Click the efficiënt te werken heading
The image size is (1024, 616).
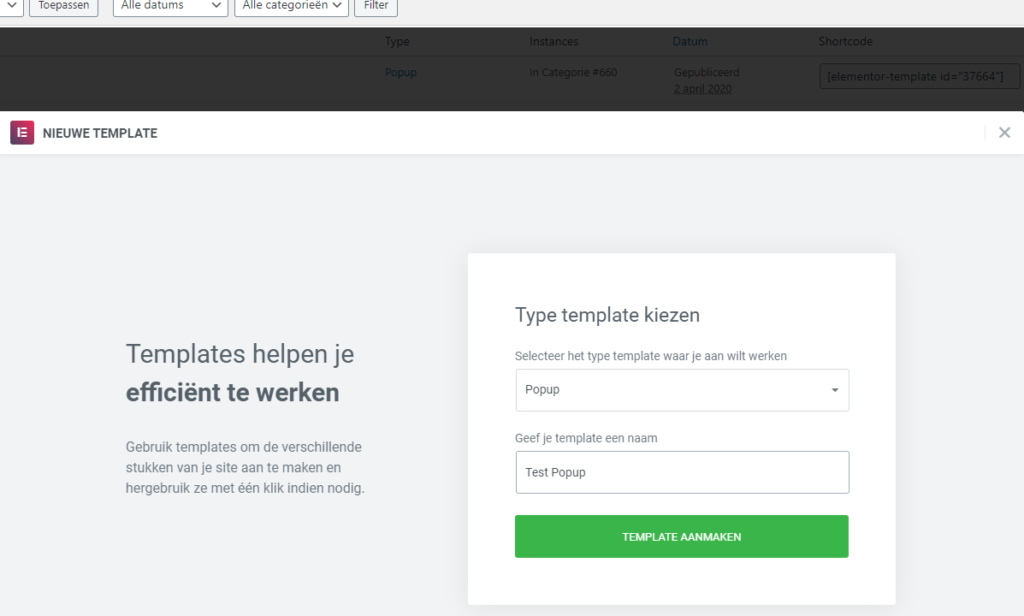tap(232, 393)
